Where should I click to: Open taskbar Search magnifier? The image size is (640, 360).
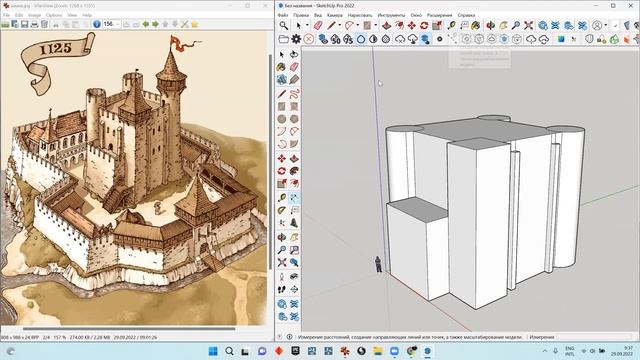point(229,351)
